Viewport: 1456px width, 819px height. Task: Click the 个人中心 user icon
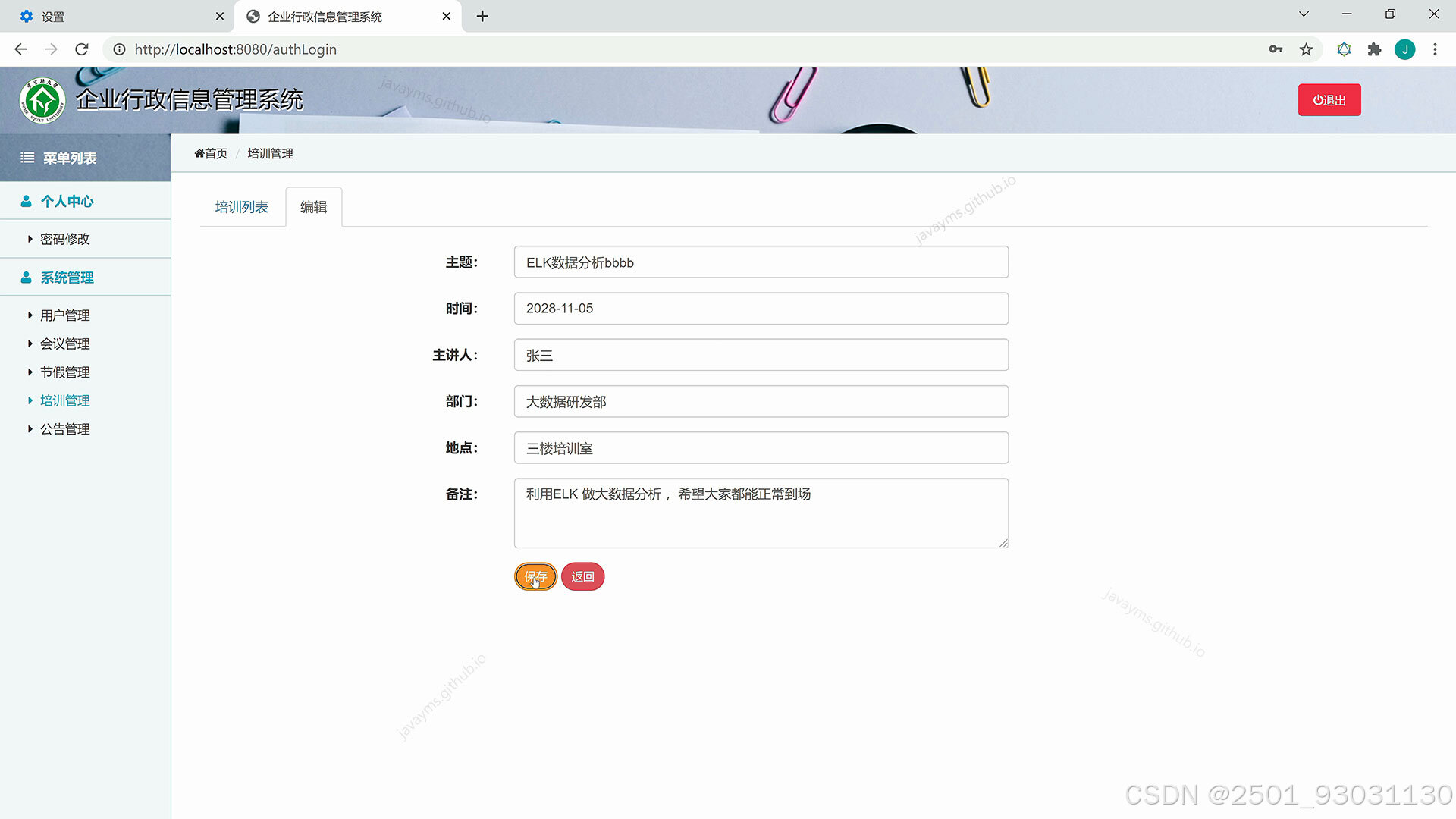[x=26, y=201]
